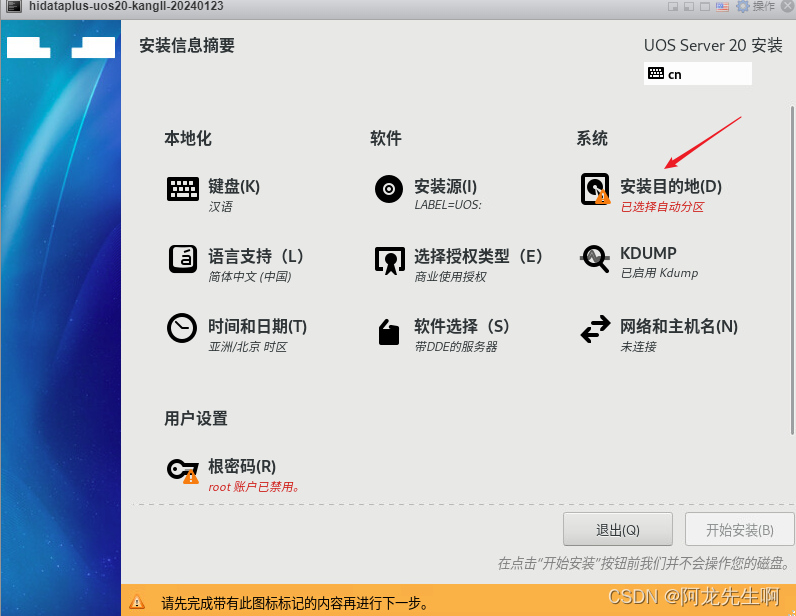The width and height of the screenshot is (796, 616).
Task: Click the orange bar message 请先完成带有此图标标记的内容
Action: point(295,603)
